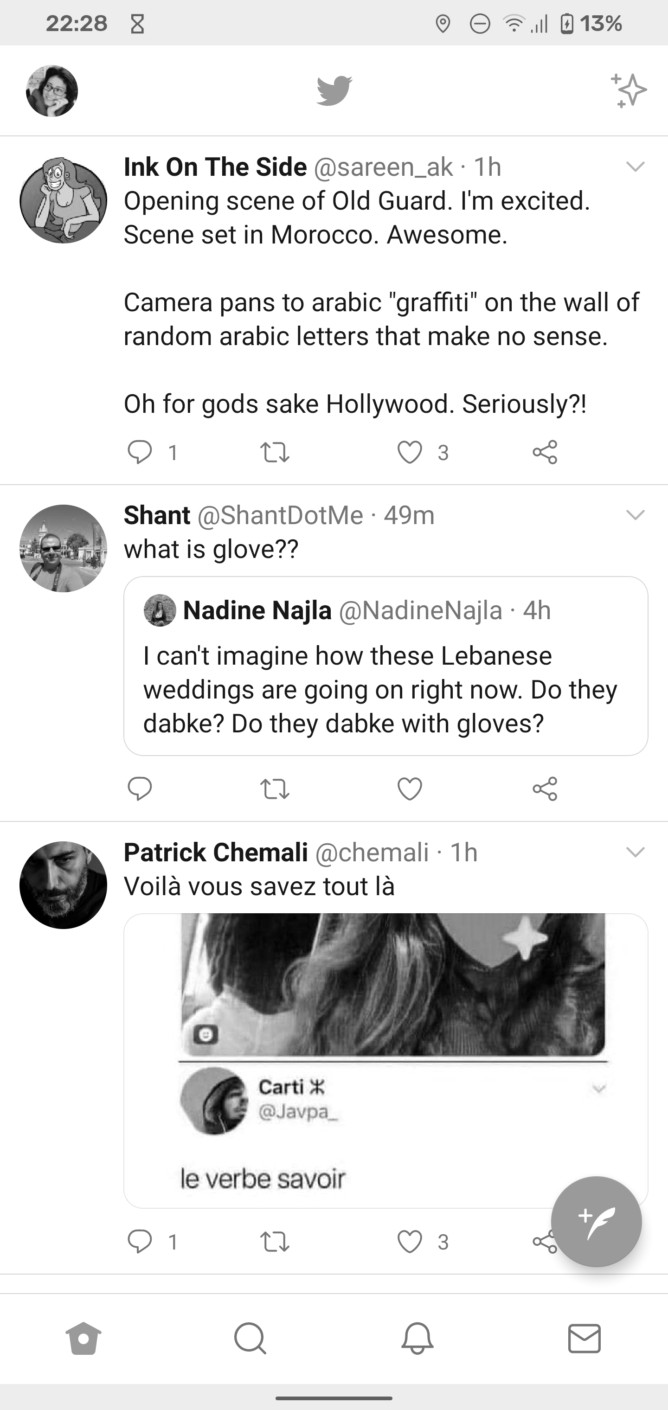Go to the Messages envelope tab
The width and height of the screenshot is (668, 1410).
click(x=584, y=1338)
